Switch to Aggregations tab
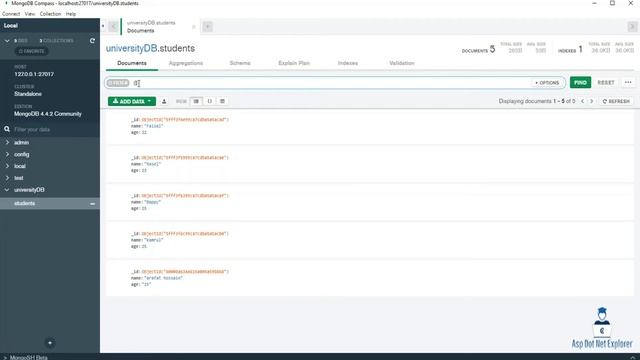 pyautogui.click(x=186, y=63)
